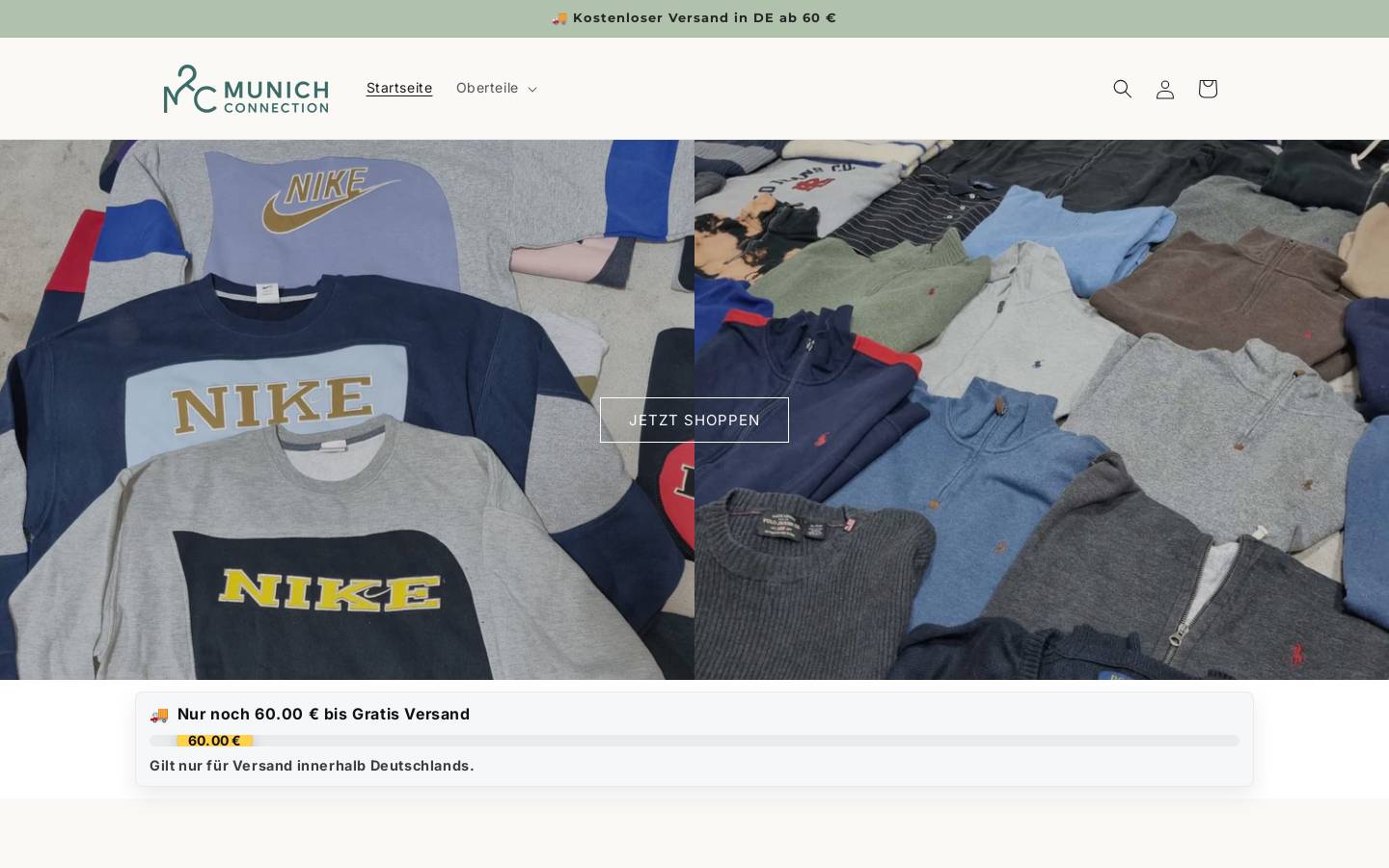The height and width of the screenshot is (868, 1389).
Task: Go to Startseite menu link
Action: click(x=399, y=88)
